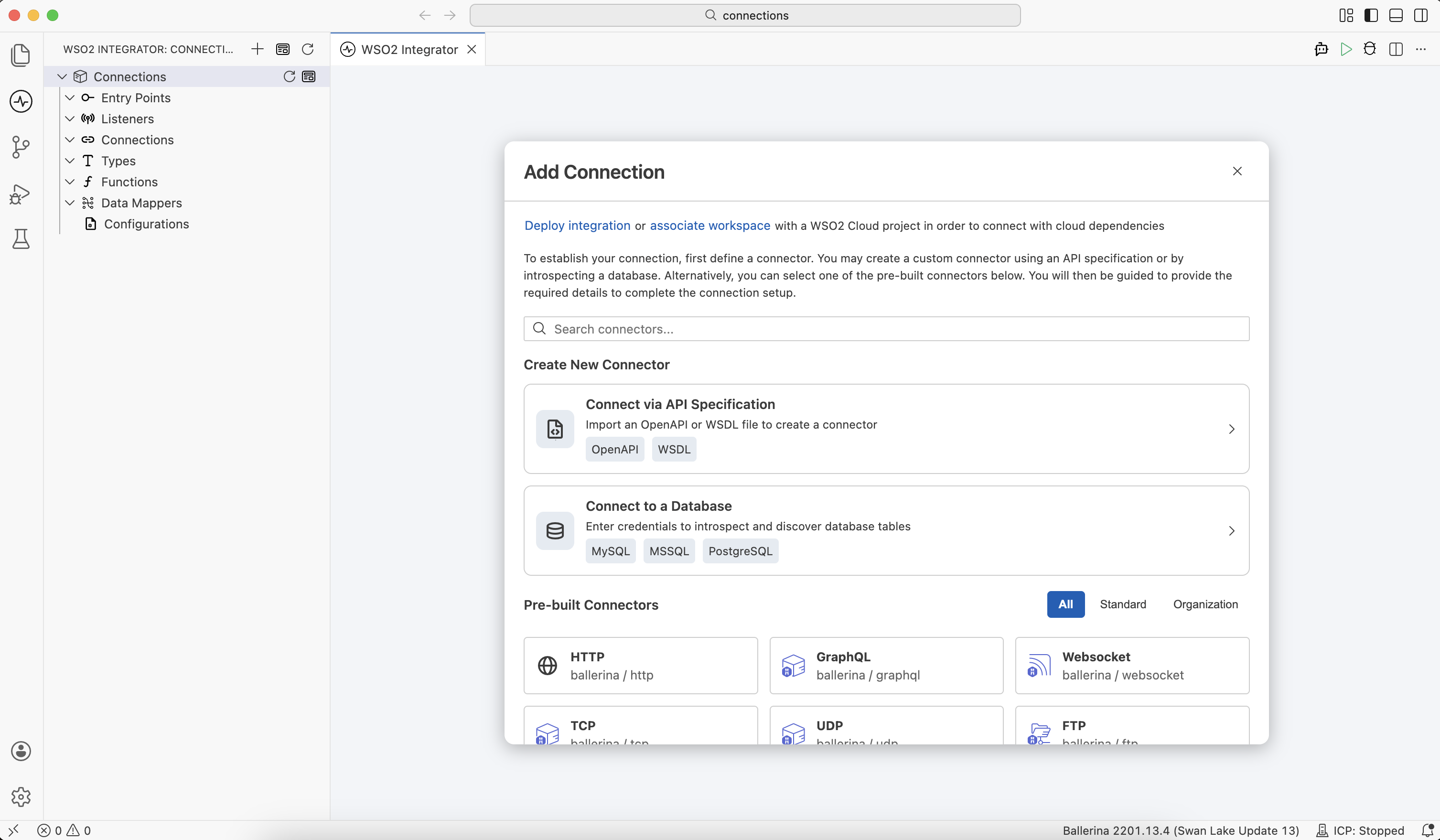Click the Search connectors field
Screen dimensions: 1440x840
(x=886, y=329)
